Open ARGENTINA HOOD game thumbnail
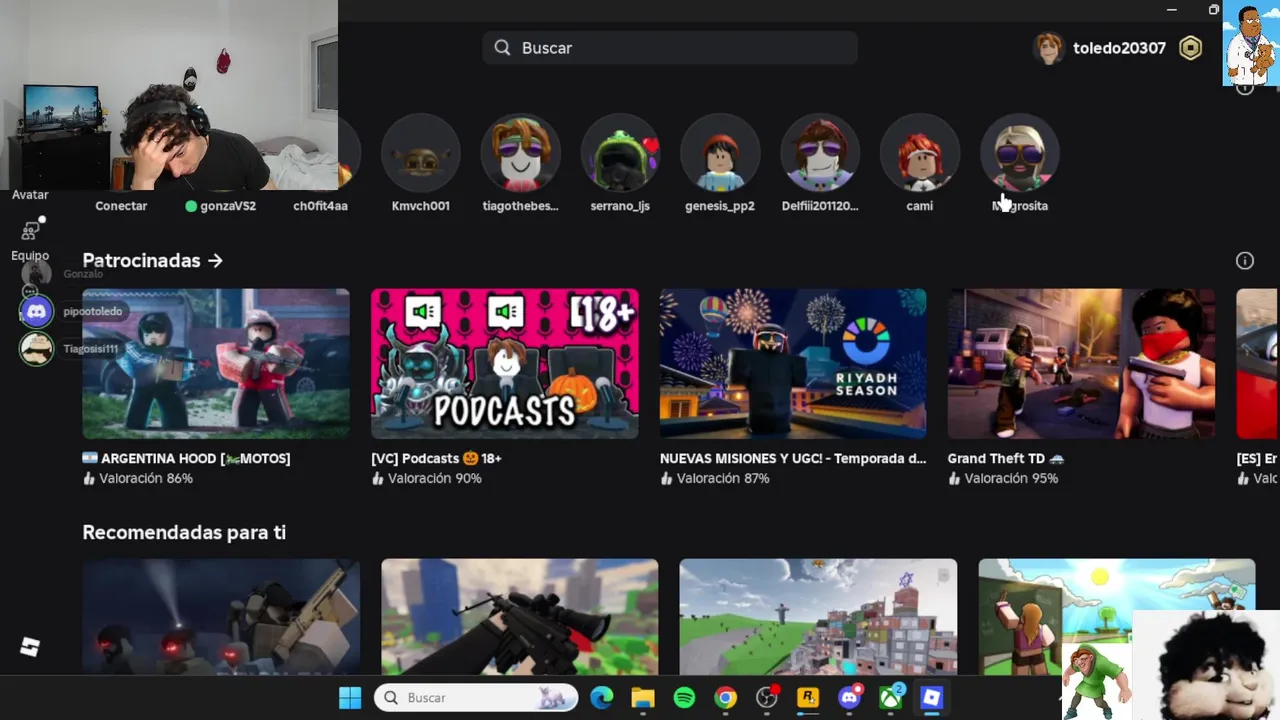 click(216, 364)
